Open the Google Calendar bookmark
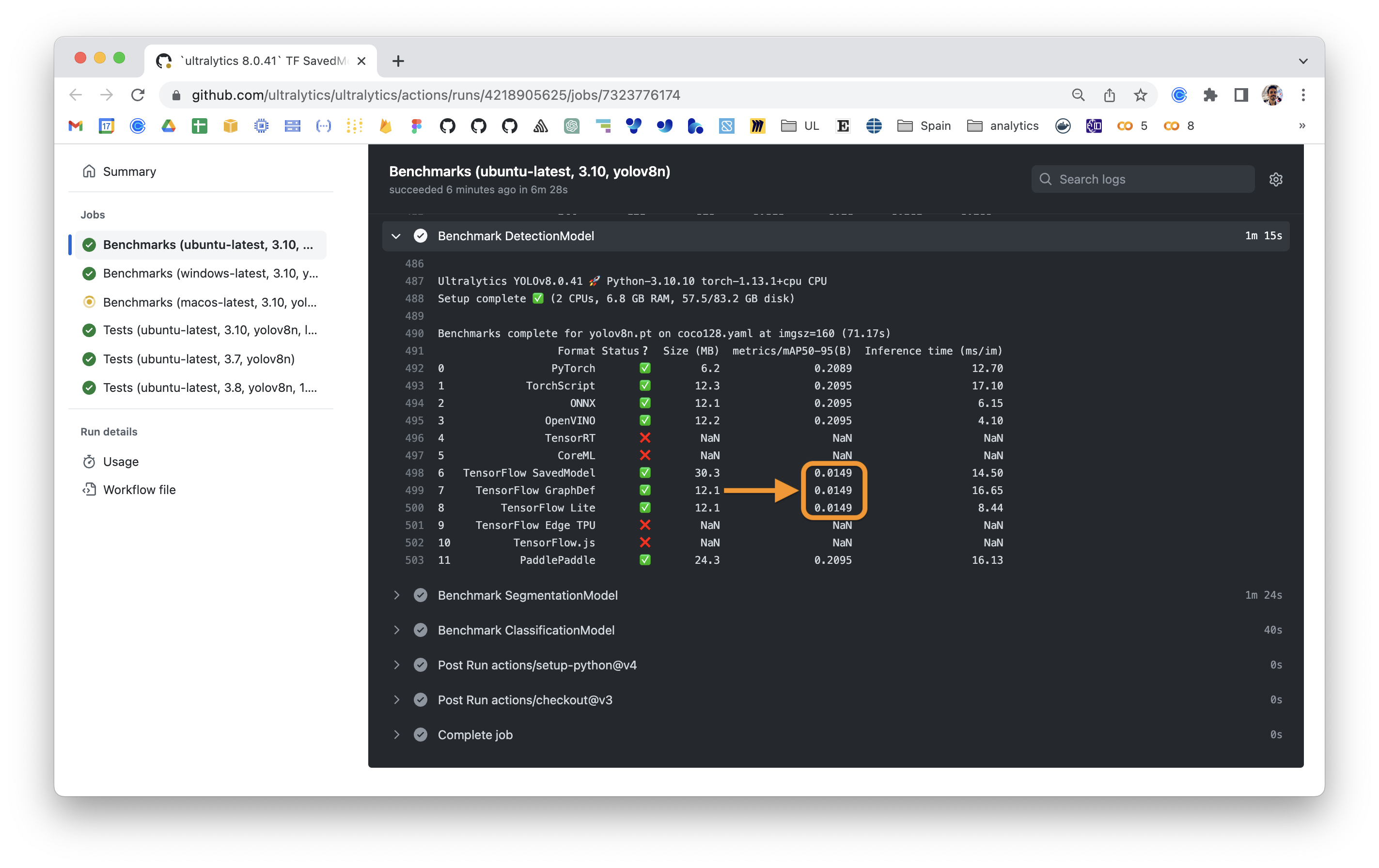 (107, 125)
